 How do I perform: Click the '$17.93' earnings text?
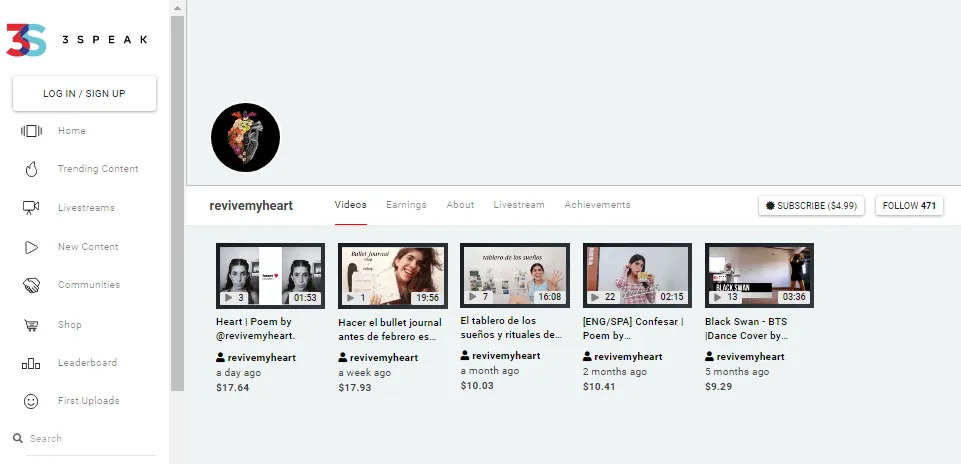click(x=355, y=387)
